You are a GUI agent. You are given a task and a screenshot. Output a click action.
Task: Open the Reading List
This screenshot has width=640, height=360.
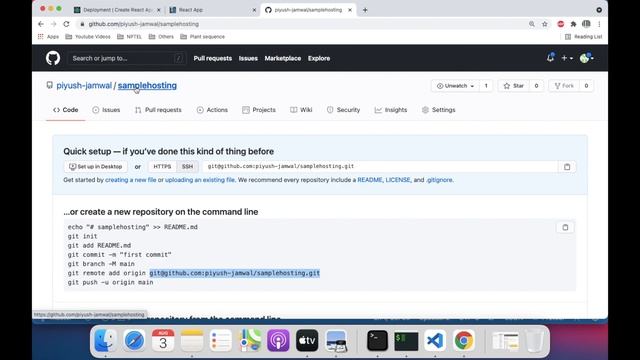click(583, 37)
